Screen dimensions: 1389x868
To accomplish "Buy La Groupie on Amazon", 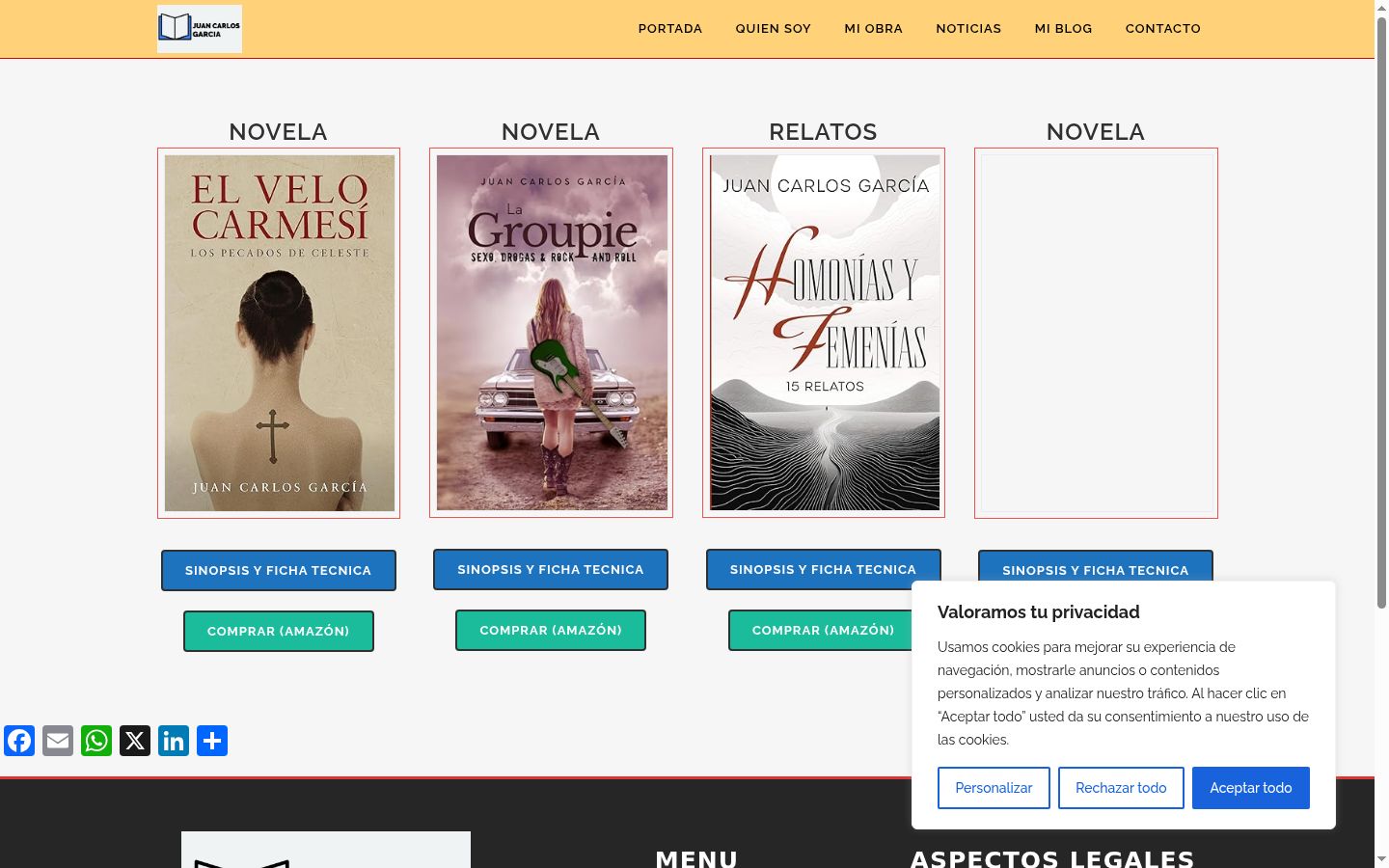I will pos(551,630).
